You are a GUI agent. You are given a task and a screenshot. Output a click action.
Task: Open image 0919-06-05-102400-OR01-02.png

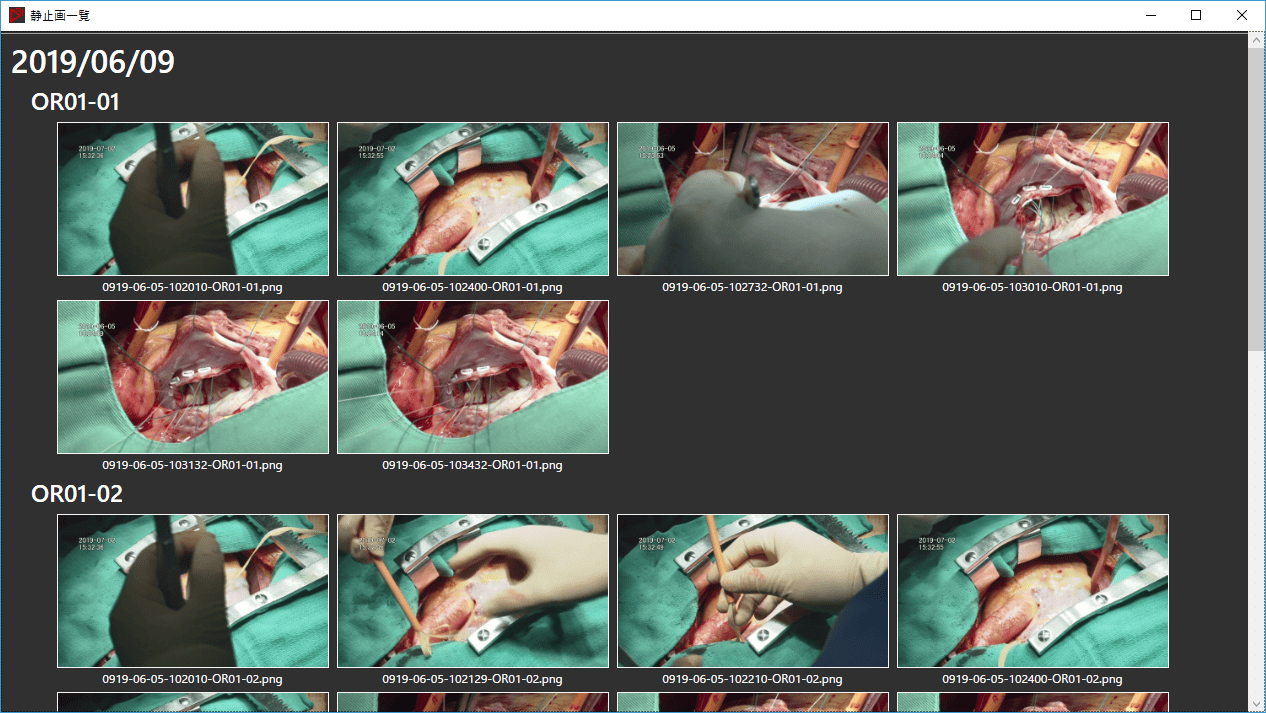[x=1033, y=591]
